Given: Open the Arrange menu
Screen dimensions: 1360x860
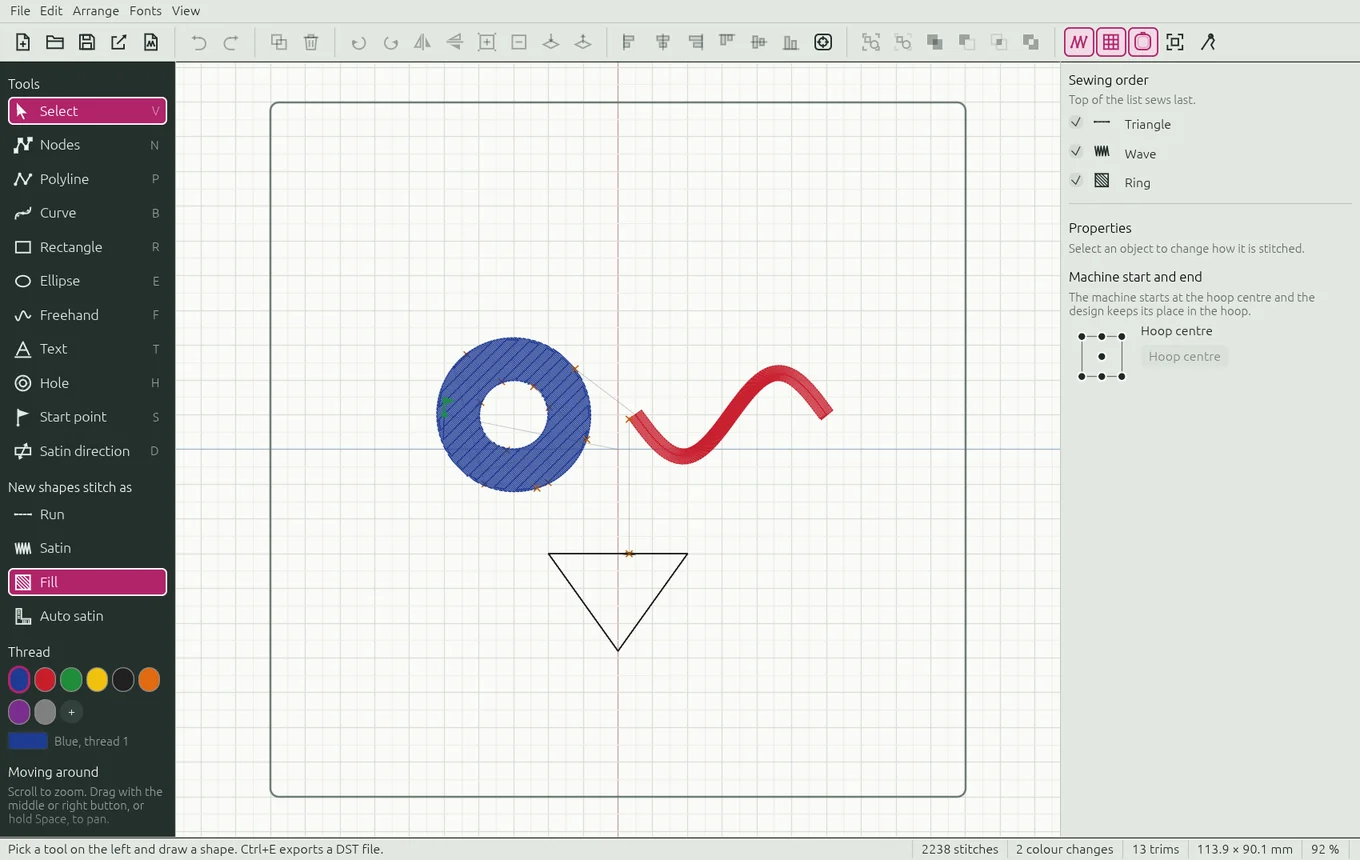Looking at the screenshot, I should (x=96, y=11).
